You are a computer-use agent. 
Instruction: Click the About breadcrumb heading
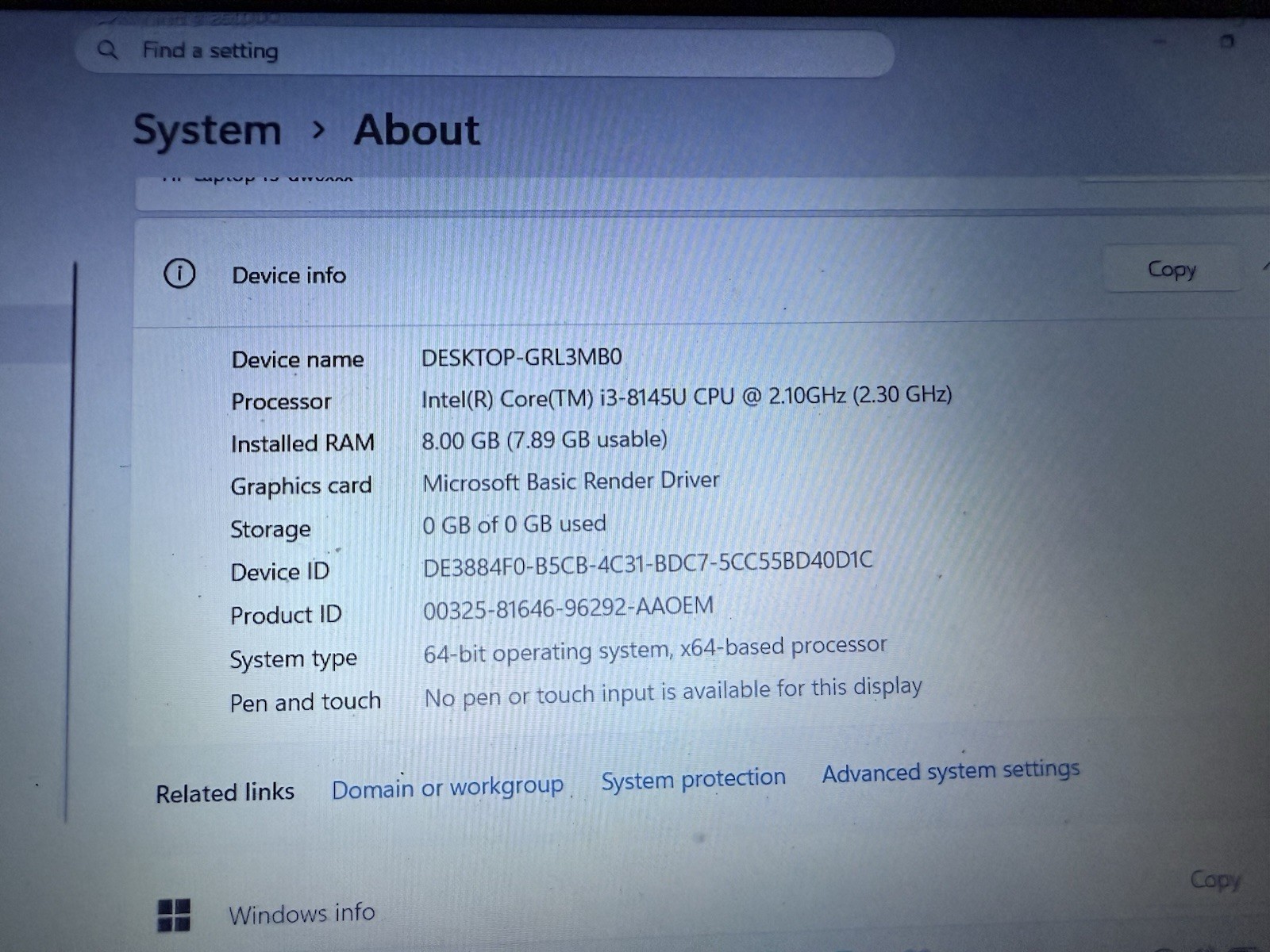coord(417,129)
